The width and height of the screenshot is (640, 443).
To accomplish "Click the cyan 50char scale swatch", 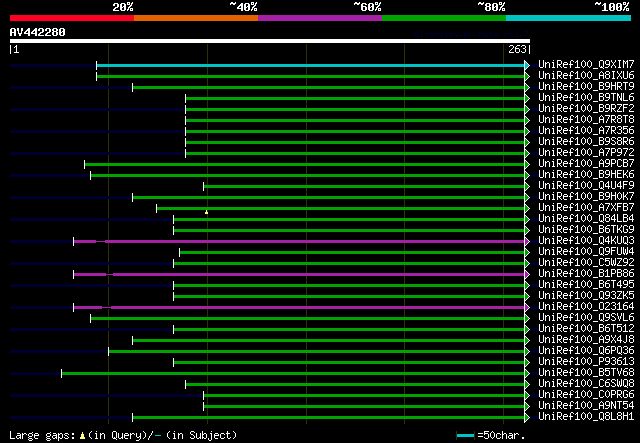I will [465, 436].
